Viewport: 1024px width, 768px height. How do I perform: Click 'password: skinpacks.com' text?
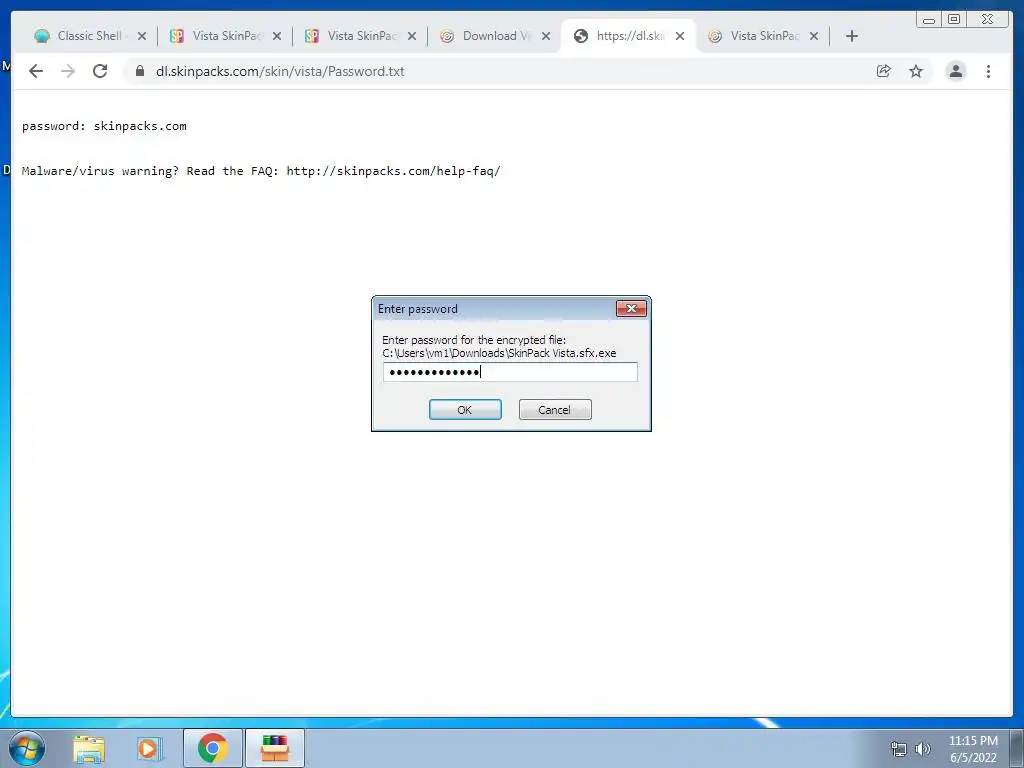tap(104, 126)
